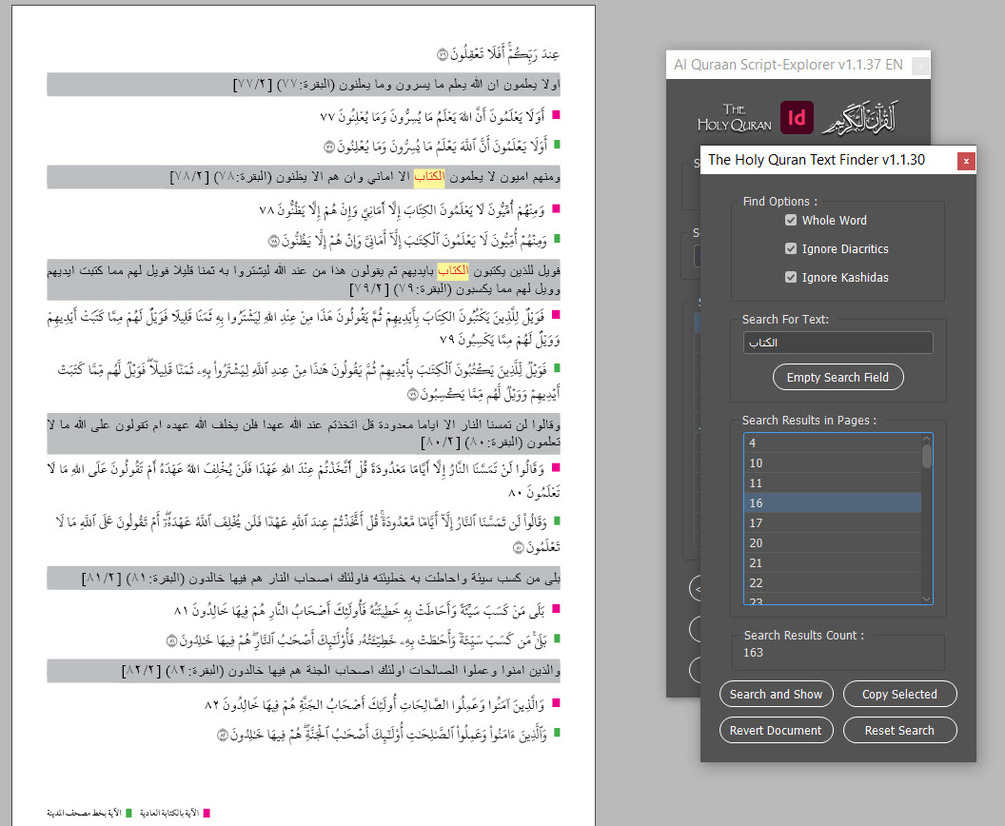The image size is (1005, 826).
Task: Click the results list scrollbar thumb
Action: [x=927, y=456]
